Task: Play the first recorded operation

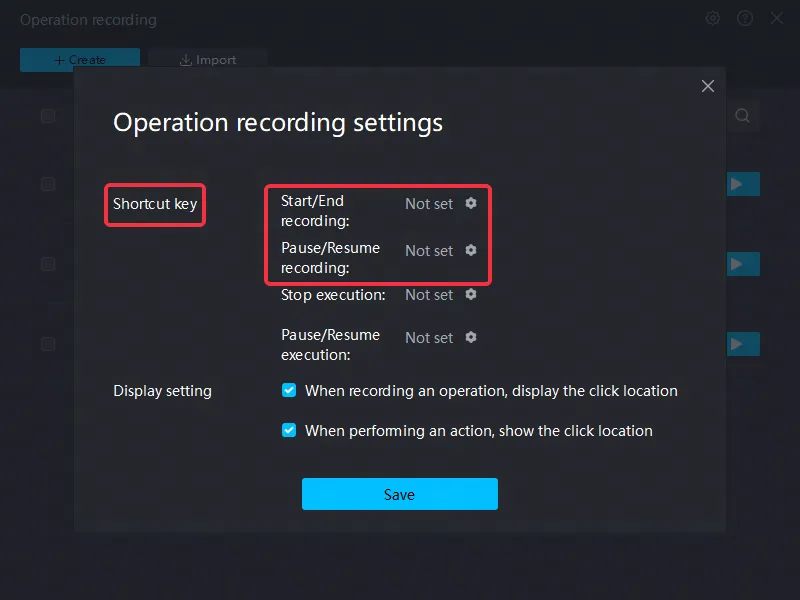Action: 743,184
